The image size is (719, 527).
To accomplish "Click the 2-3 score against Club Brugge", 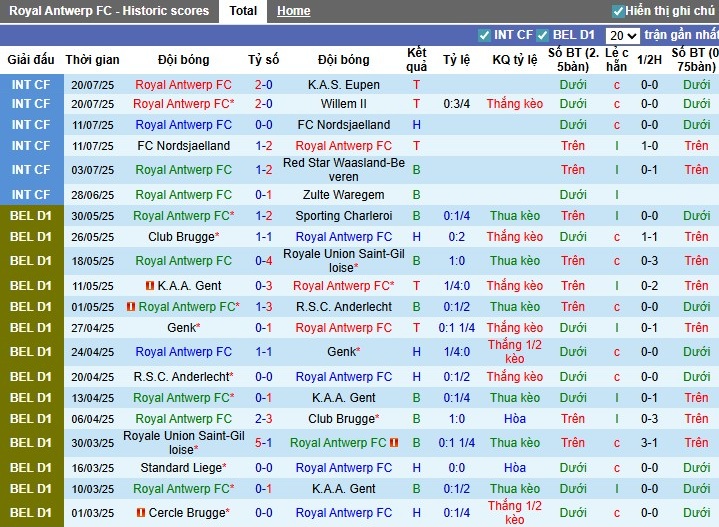I will (x=264, y=419).
